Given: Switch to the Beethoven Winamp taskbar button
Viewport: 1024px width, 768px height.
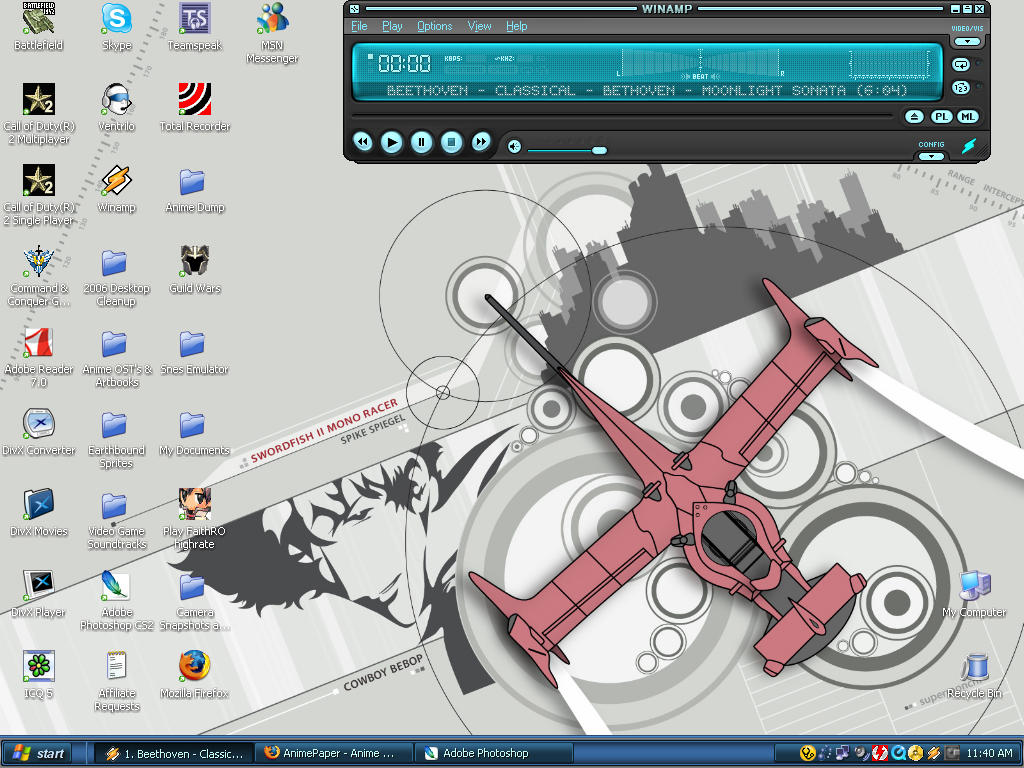Looking at the screenshot, I should [174, 754].
